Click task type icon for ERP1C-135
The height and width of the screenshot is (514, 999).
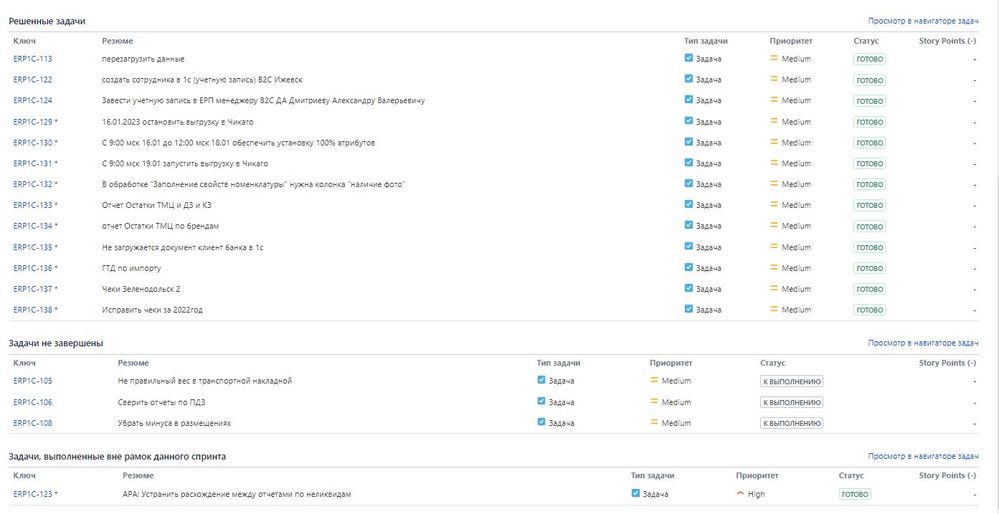[688, 246]
